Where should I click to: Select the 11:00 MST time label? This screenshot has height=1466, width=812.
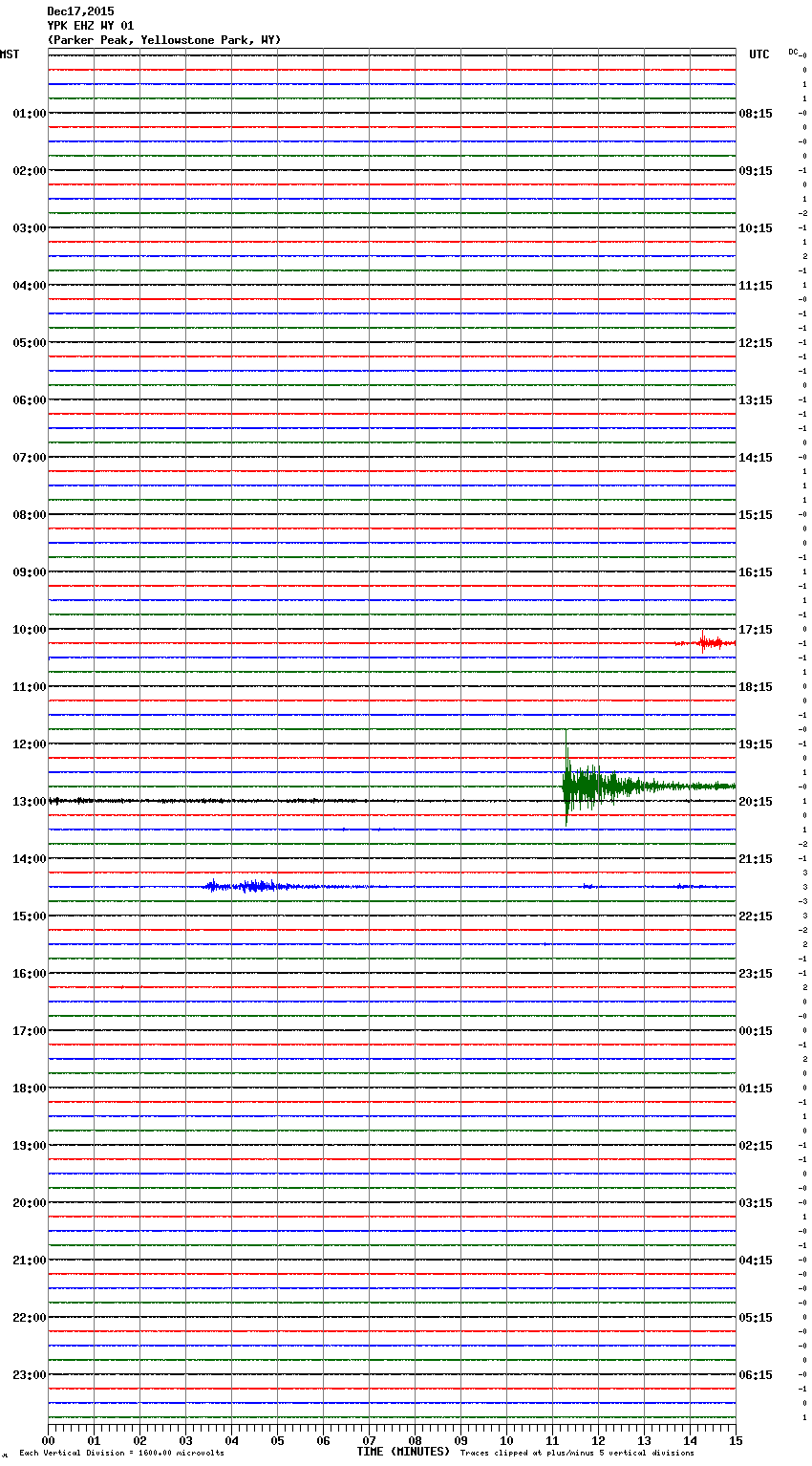pyautogui.click(x=30, y=687)
